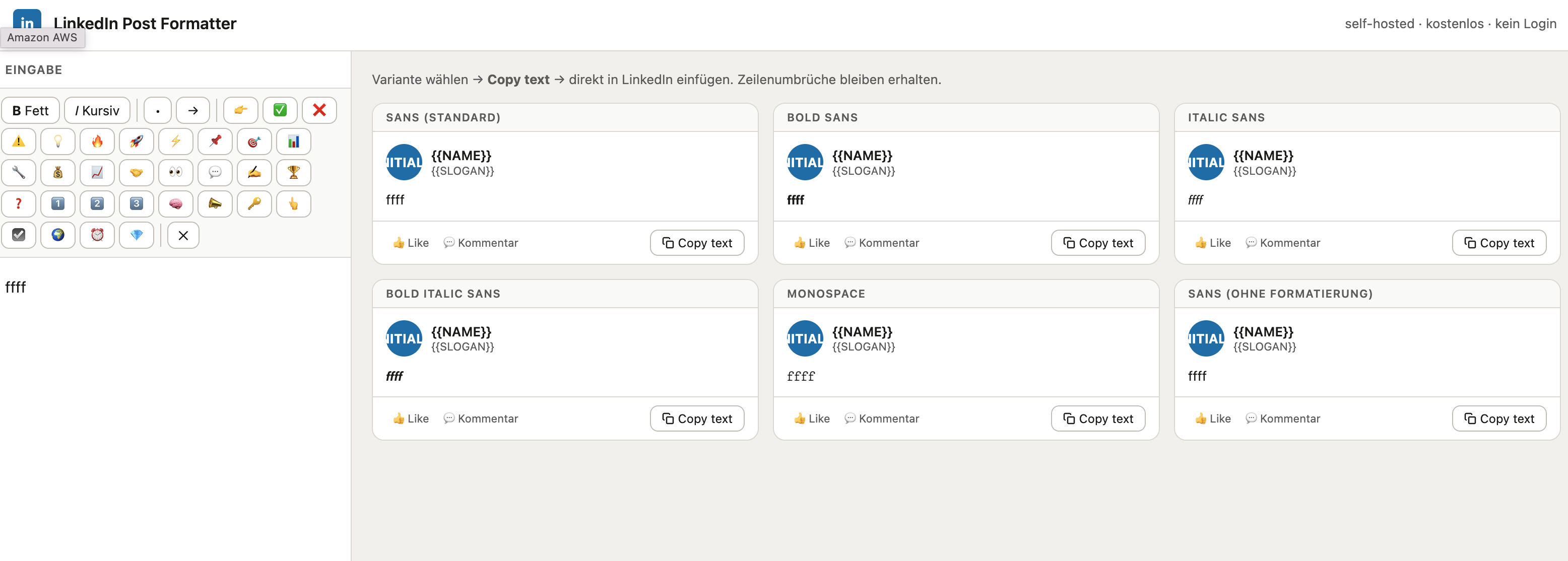The height and width of the screenshot is (561, 1568).
Task: Insert the handshake emoji
Action: coord(137,173)
